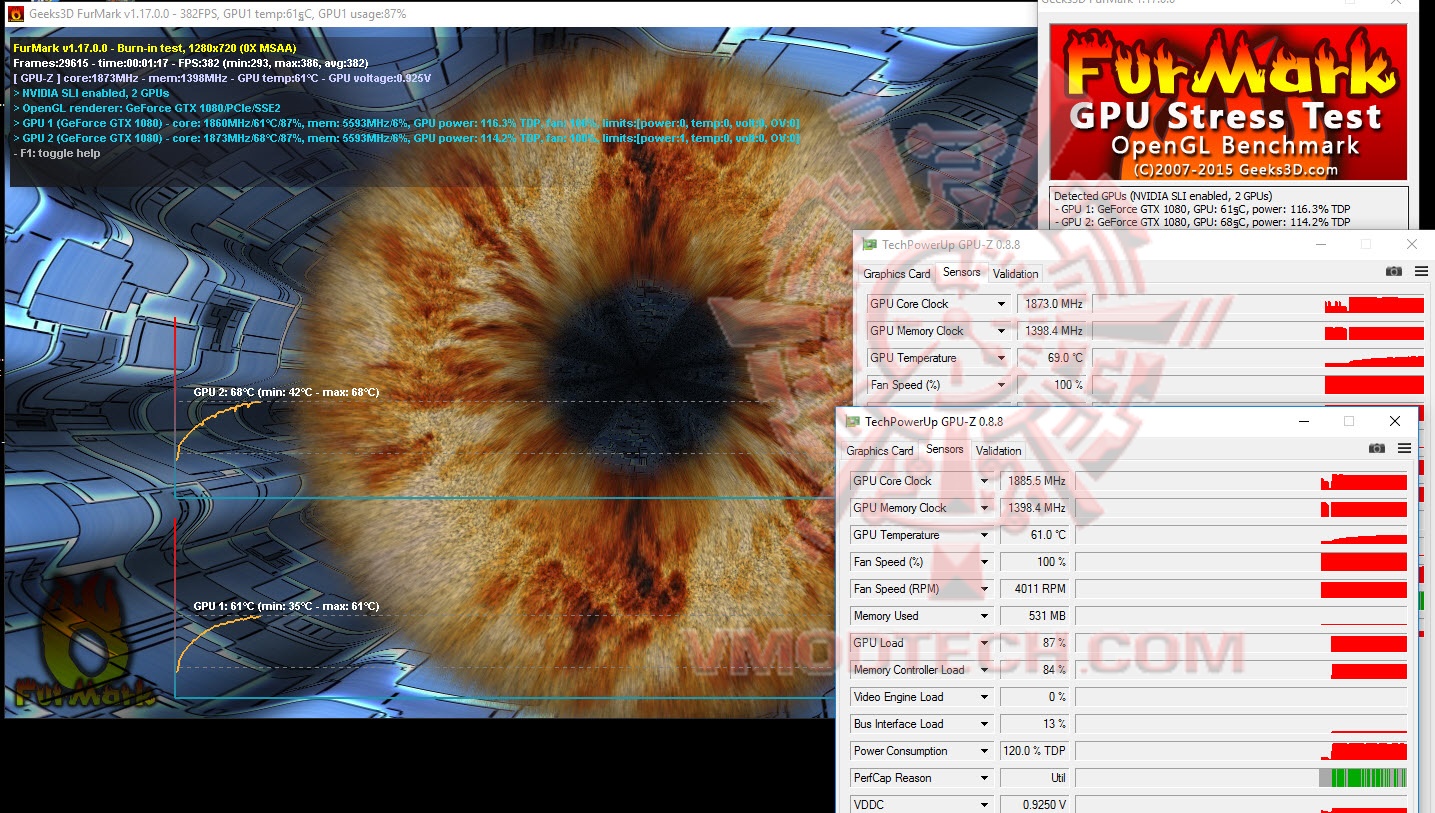
Task: Open hamburger menu in background GPU-Z window
Action: coord(1421,272)
